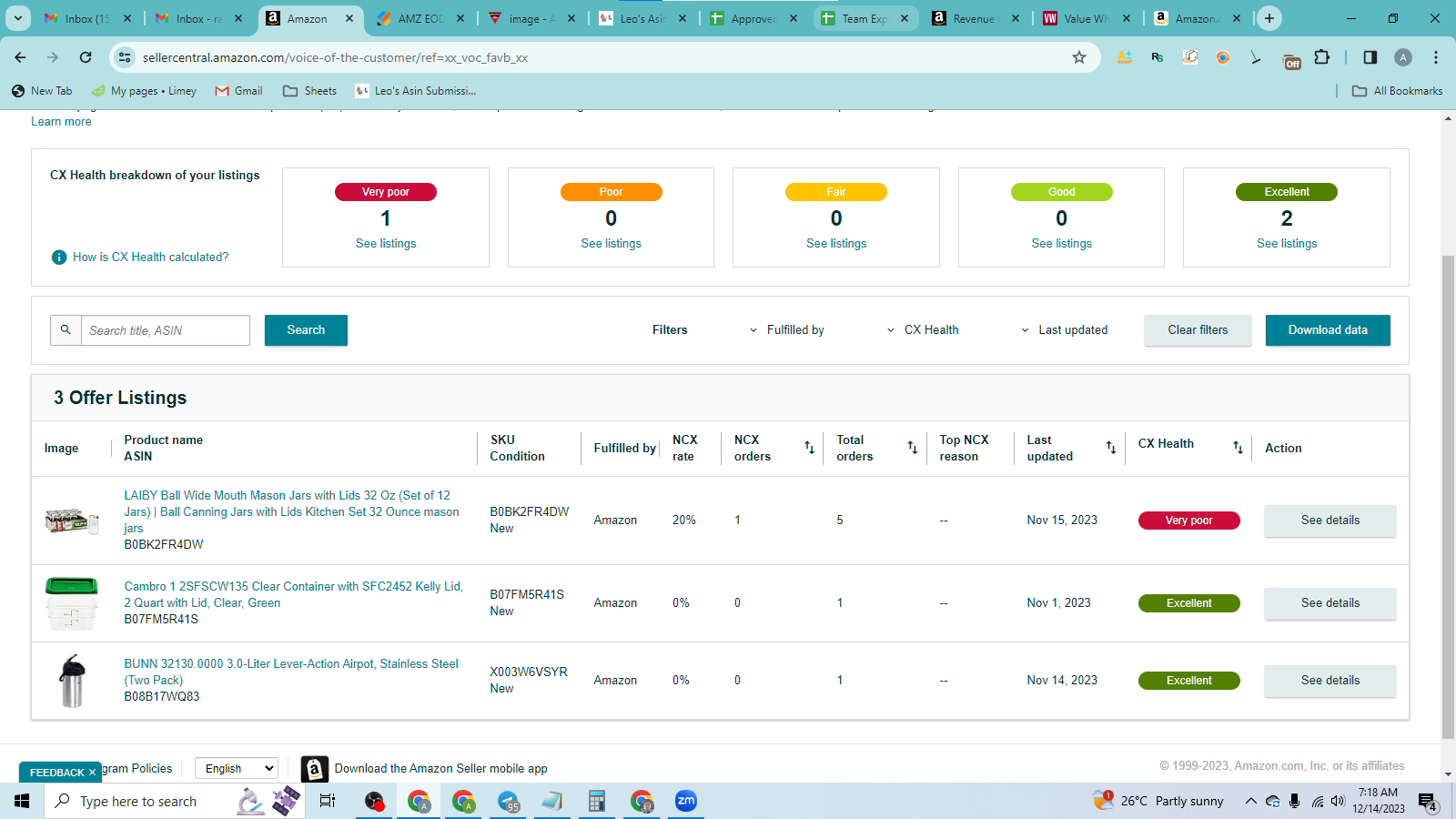The width and height of the screenshot is (1456, 819).
Task: Switch to the Inbox (15) Gmail tab
Action: click(x=87, y=18)
